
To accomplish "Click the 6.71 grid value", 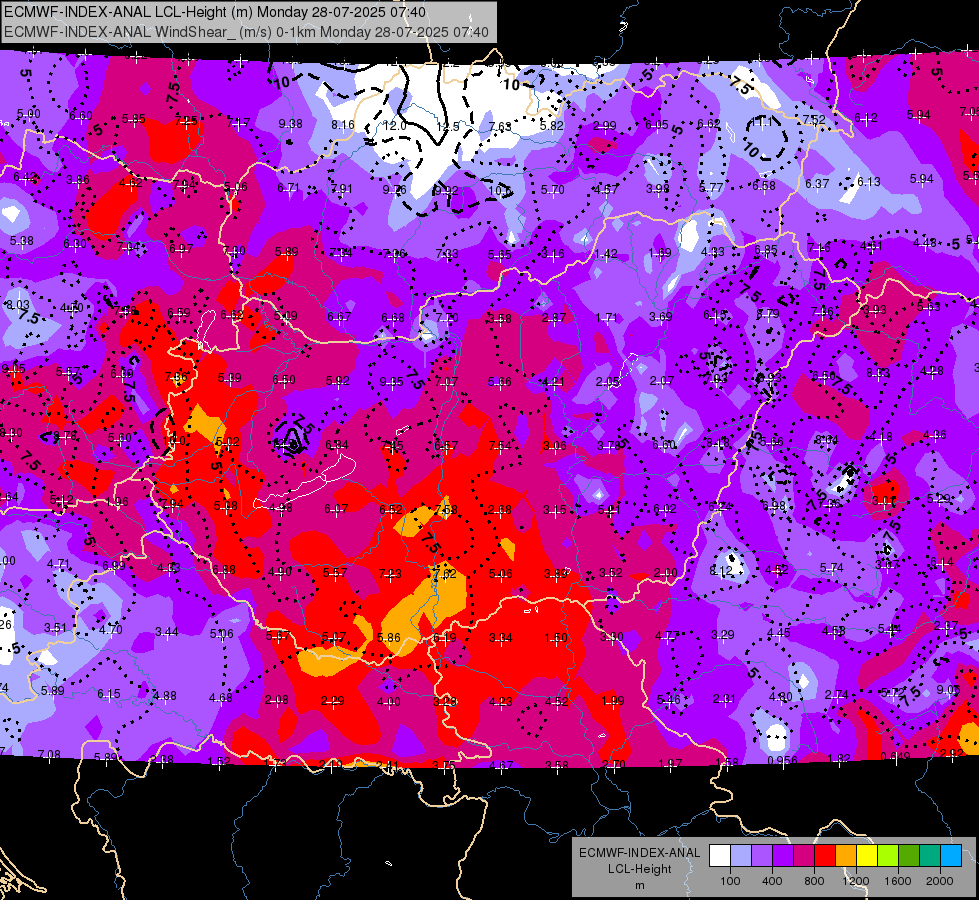I will click(288, 187).
